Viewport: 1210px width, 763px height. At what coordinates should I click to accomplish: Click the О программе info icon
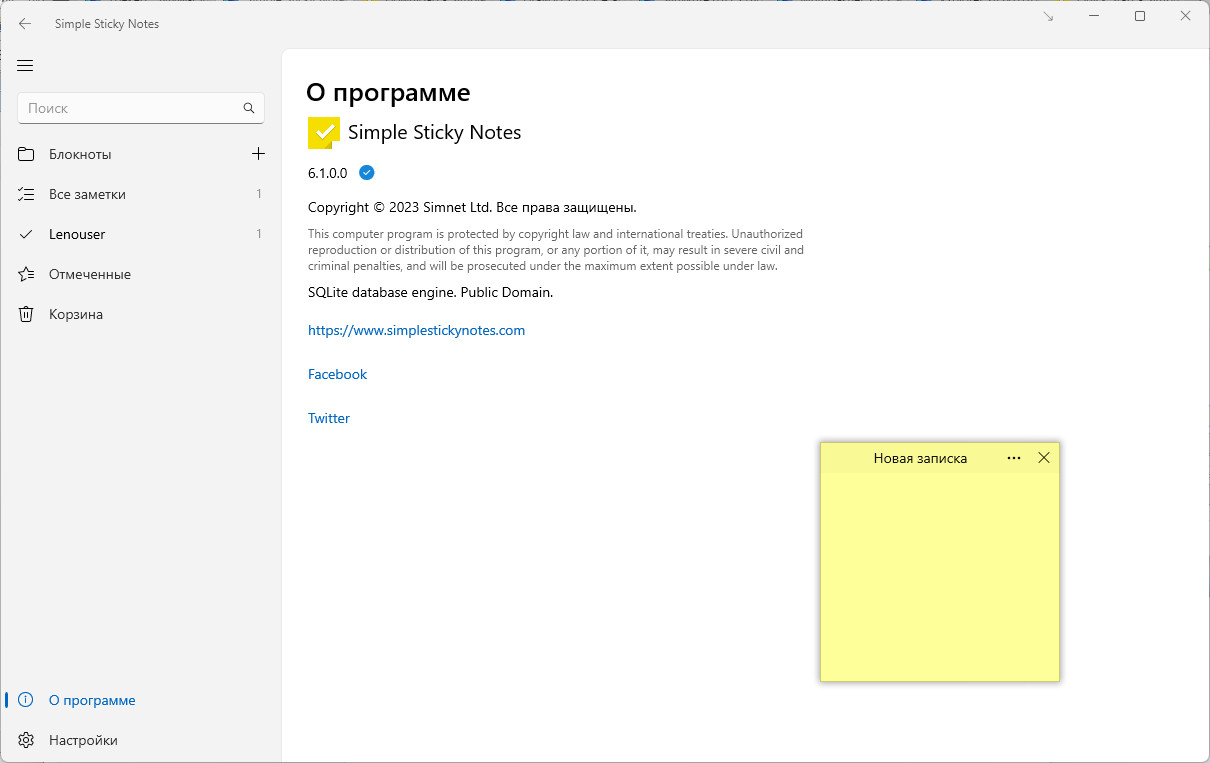26,700
